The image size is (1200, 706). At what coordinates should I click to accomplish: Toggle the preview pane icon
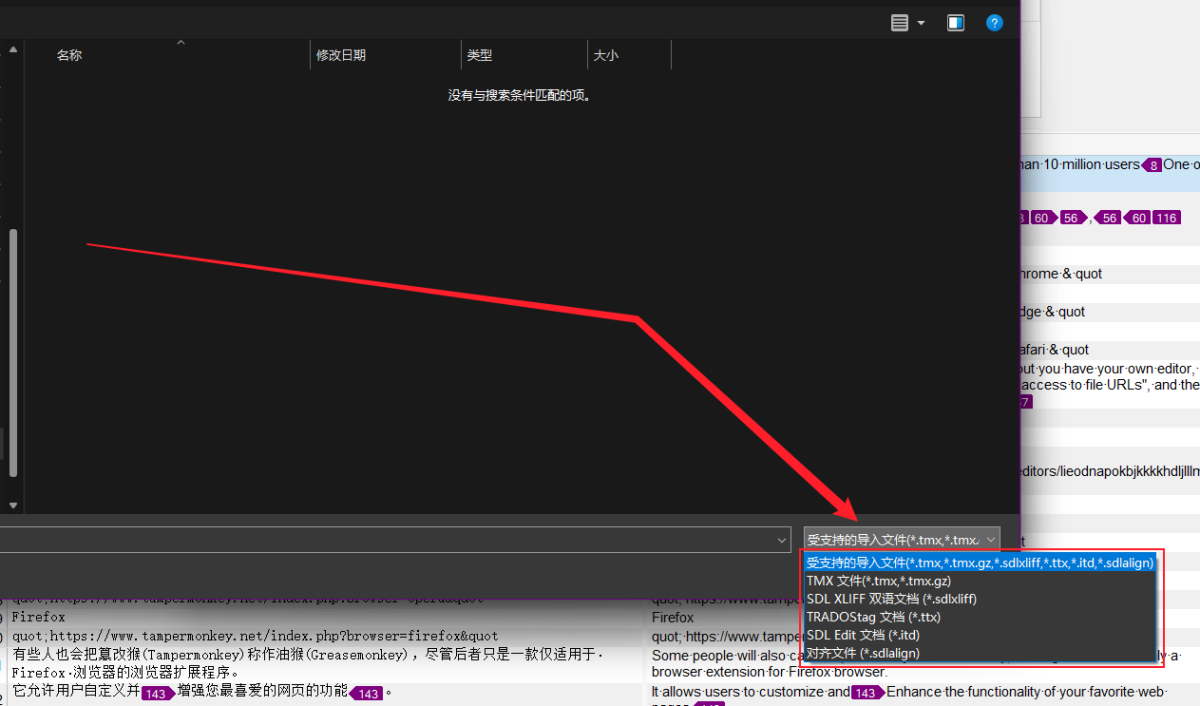point(956,22)
